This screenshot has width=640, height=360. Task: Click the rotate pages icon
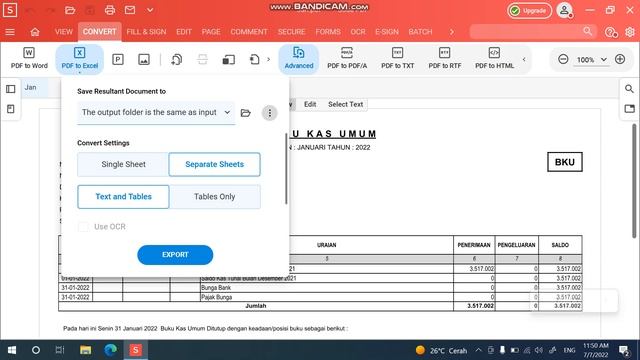[x=176, y=60]
